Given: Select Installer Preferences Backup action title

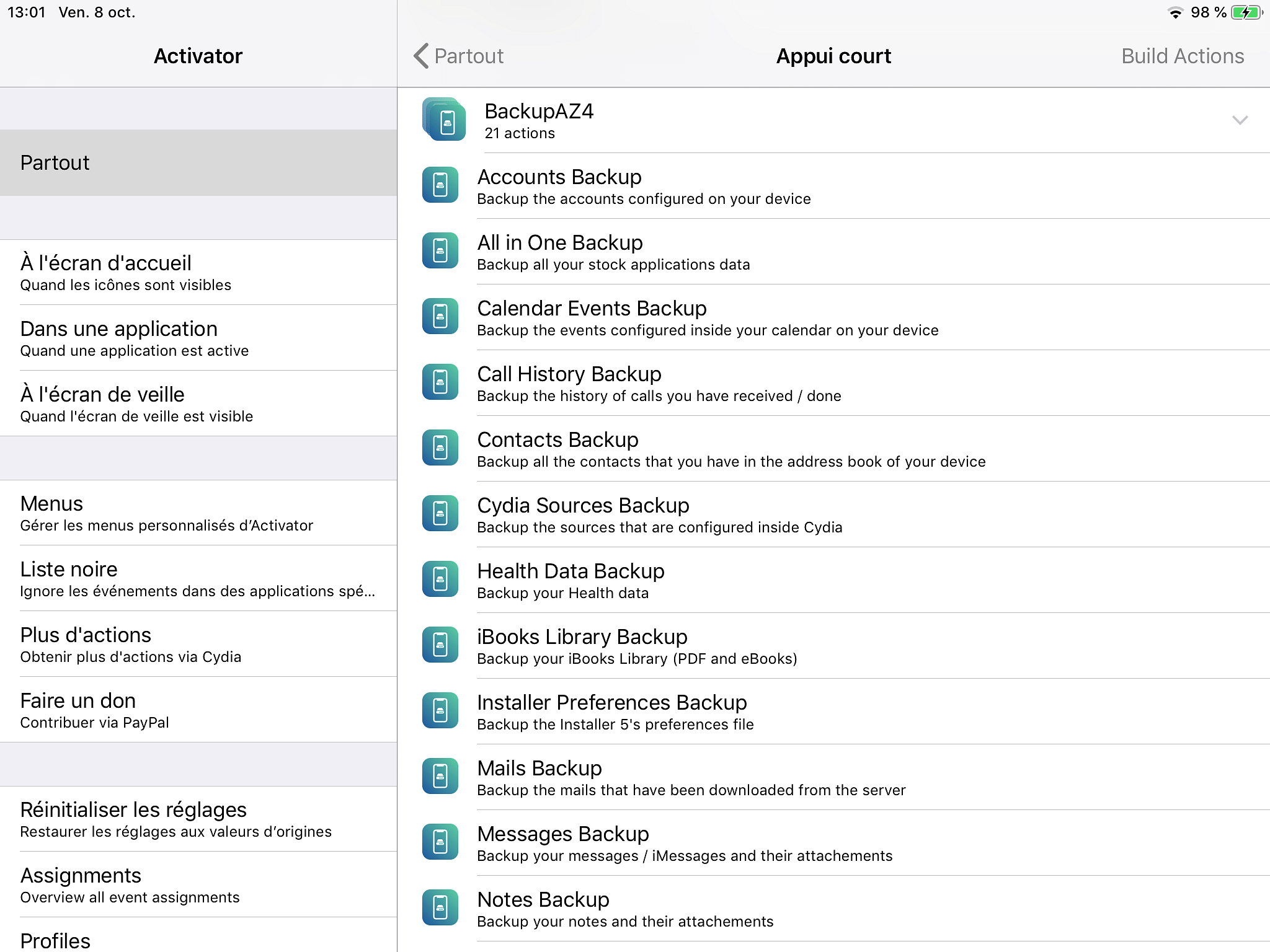Looking at the screenshot, I should coord(612,703).
